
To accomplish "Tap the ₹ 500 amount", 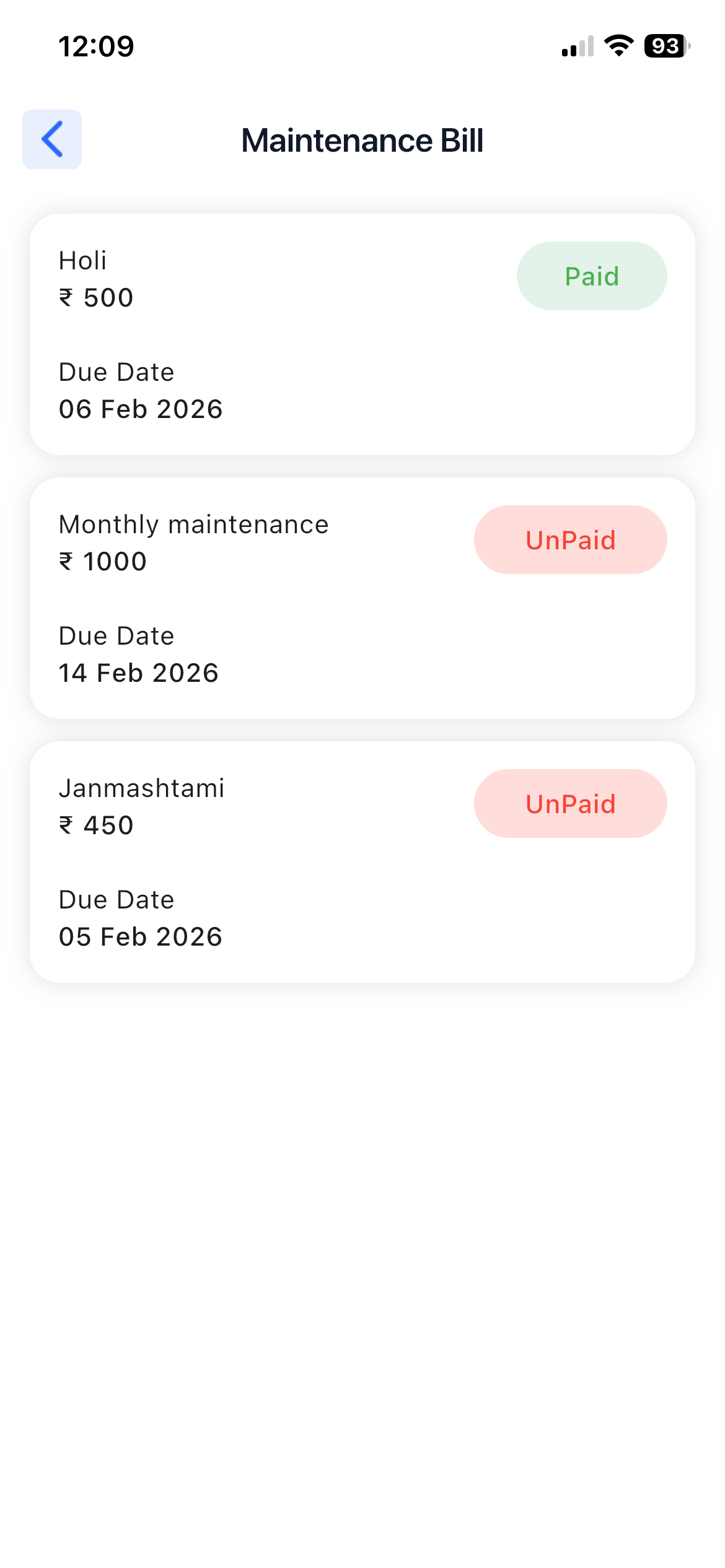I will tap(96, 298).
